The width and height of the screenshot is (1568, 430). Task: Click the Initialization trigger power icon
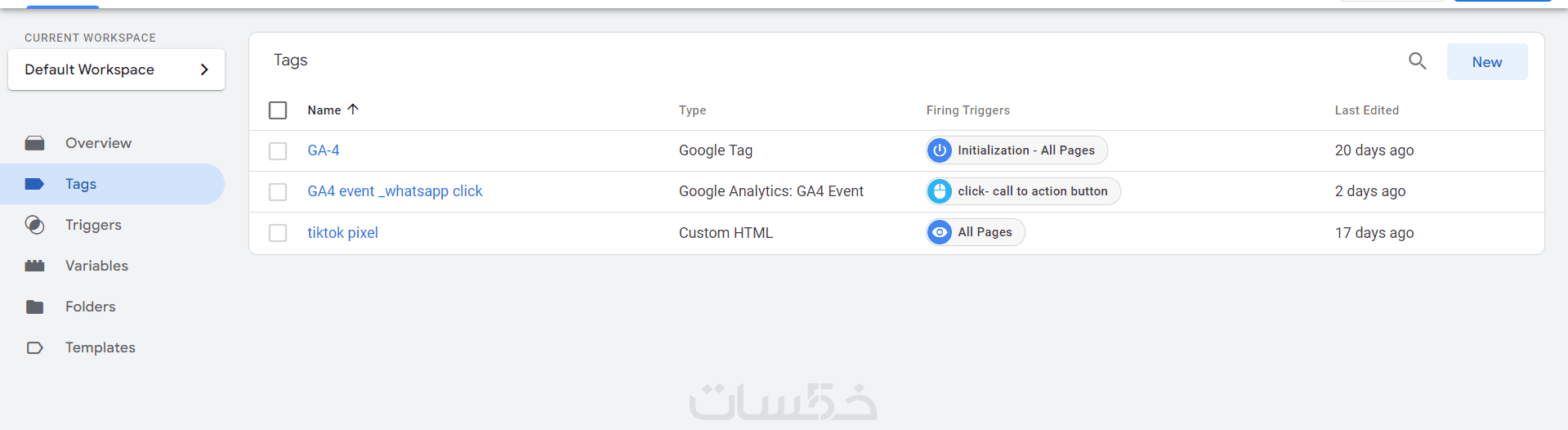940,150
